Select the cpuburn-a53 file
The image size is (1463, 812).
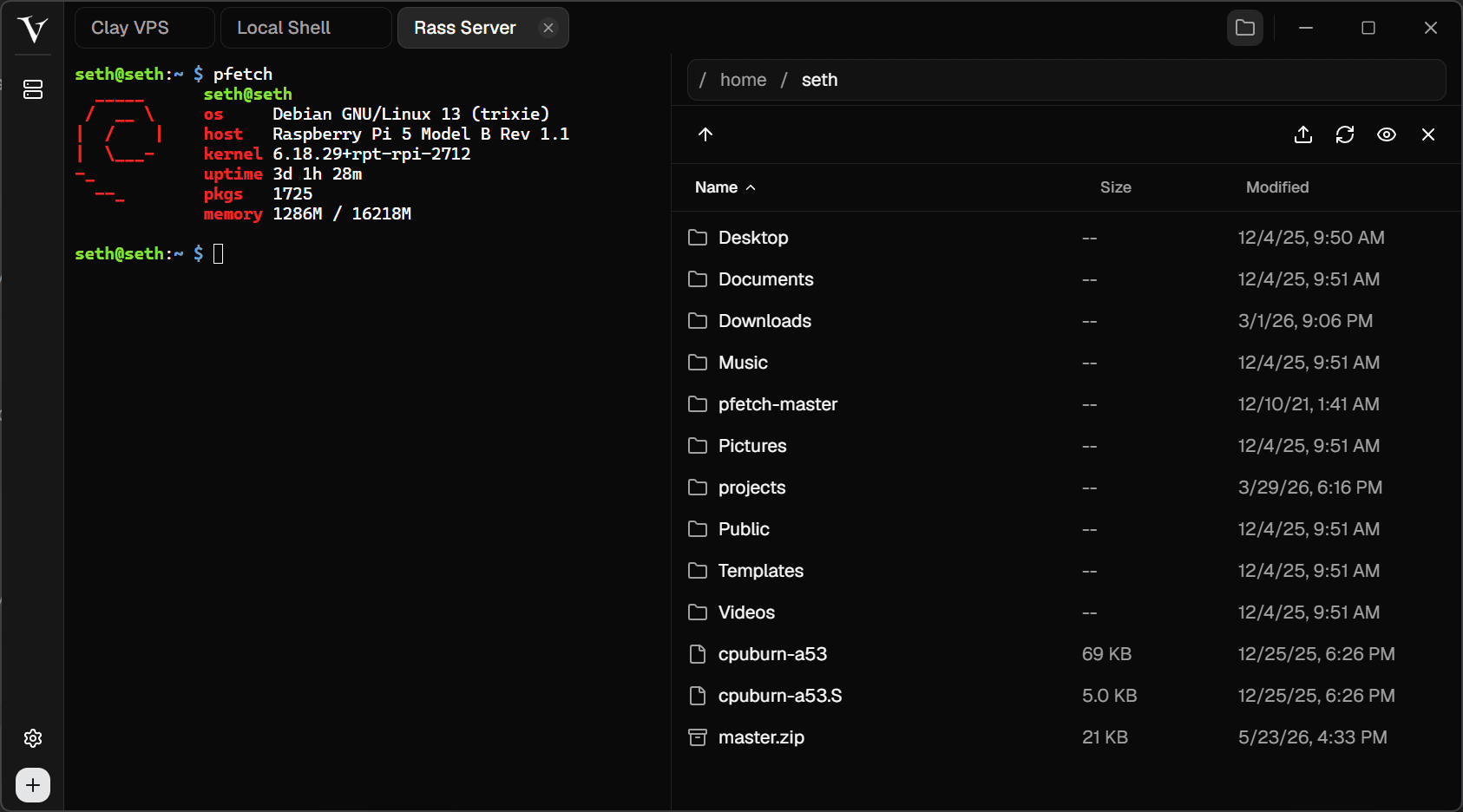1066,654
